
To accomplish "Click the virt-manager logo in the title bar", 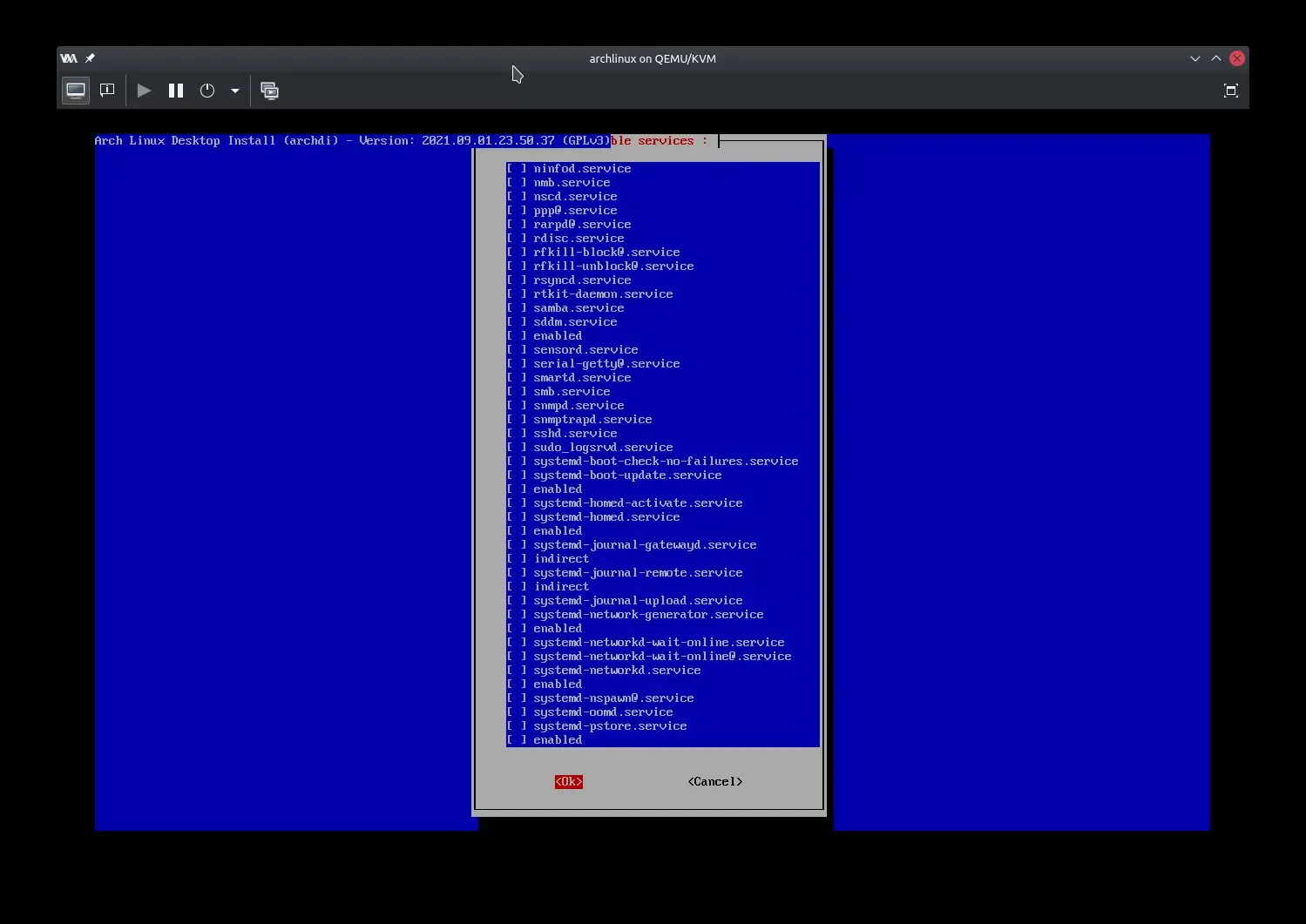I will pyautogui.click(x=69, y=58).
